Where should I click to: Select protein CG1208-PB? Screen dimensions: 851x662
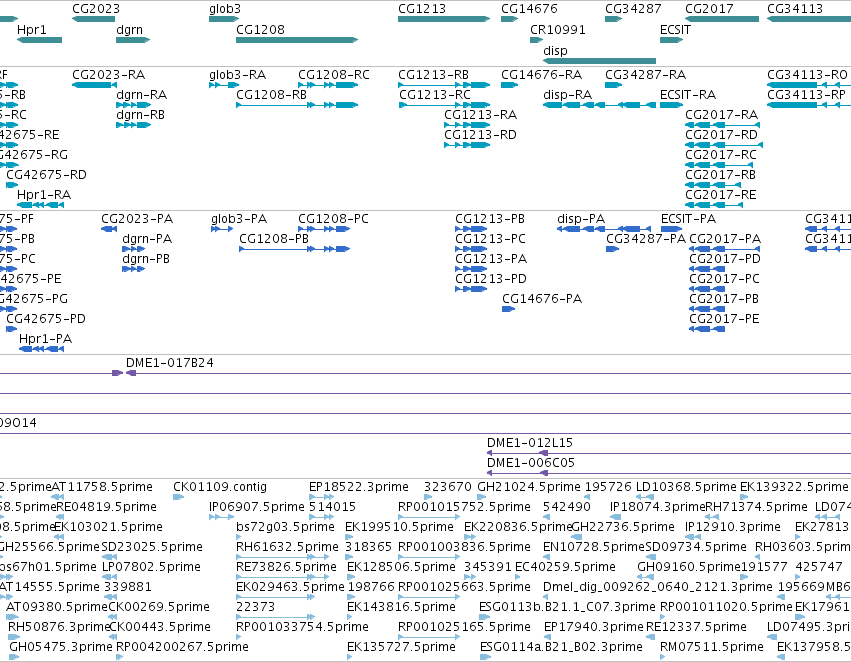coord(294,249)
